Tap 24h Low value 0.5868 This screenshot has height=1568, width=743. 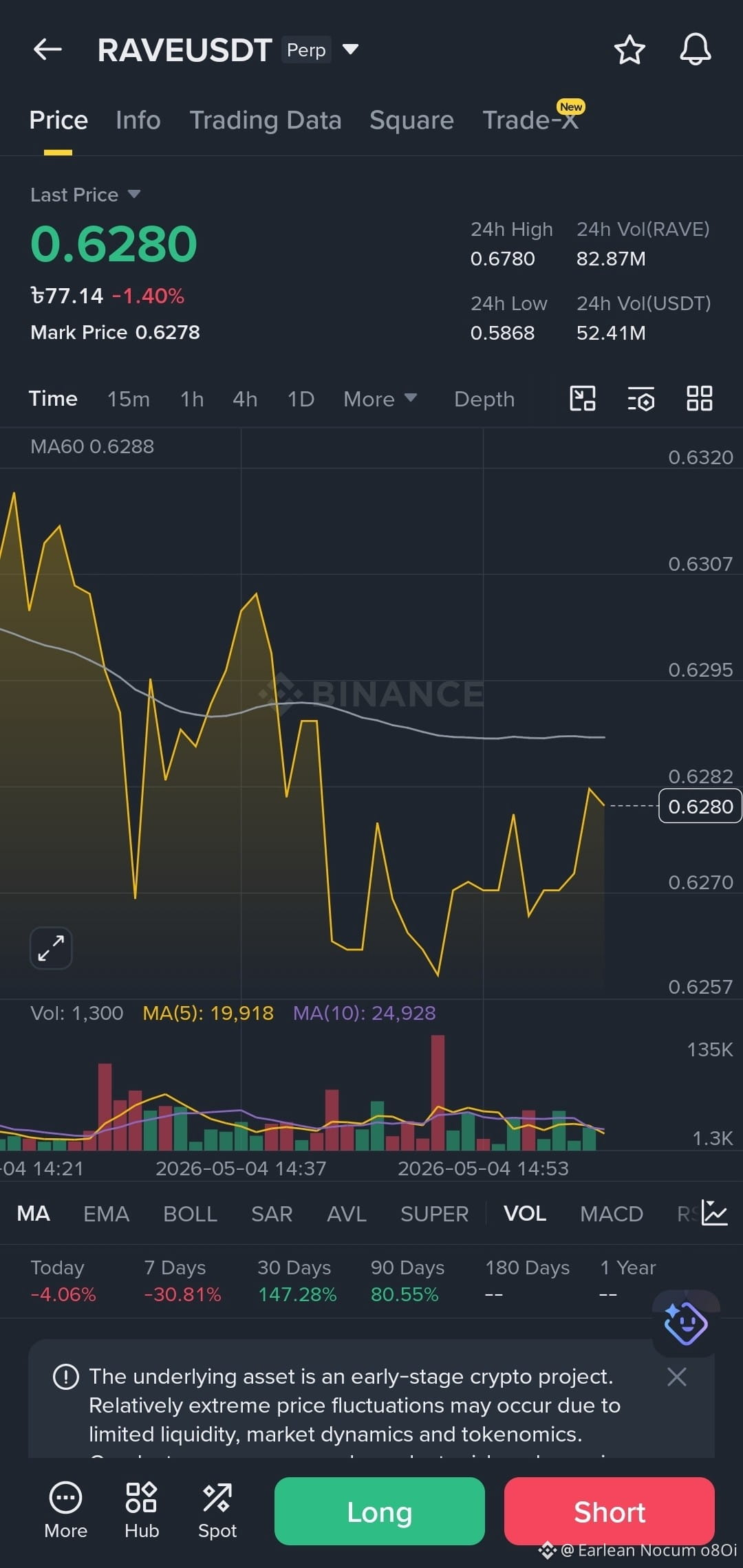(x=503, y=333)
